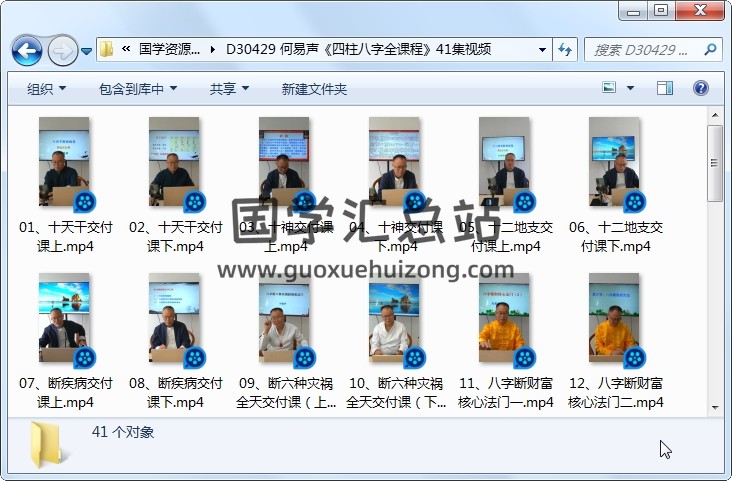Close the Explorer window
732x481 pixels.
click(x=700, y=10)
